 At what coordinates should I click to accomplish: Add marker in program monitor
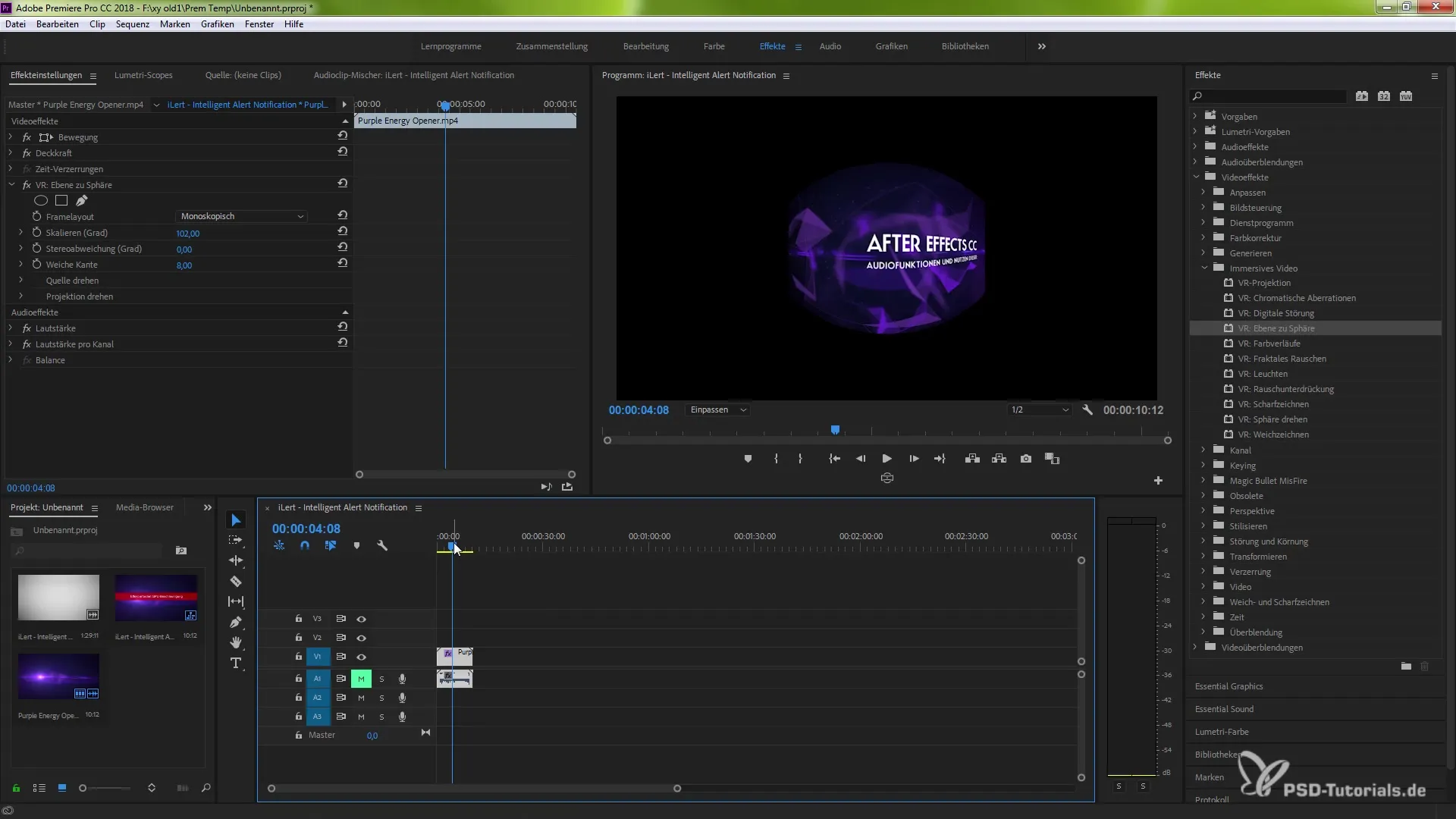point(748,459)
